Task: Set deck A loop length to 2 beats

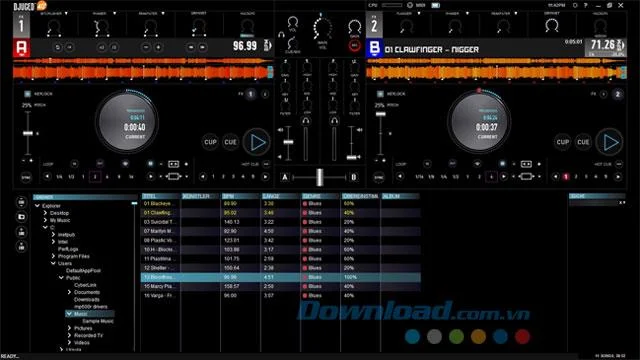Action: pyautogui.click(x=95, y=177)
